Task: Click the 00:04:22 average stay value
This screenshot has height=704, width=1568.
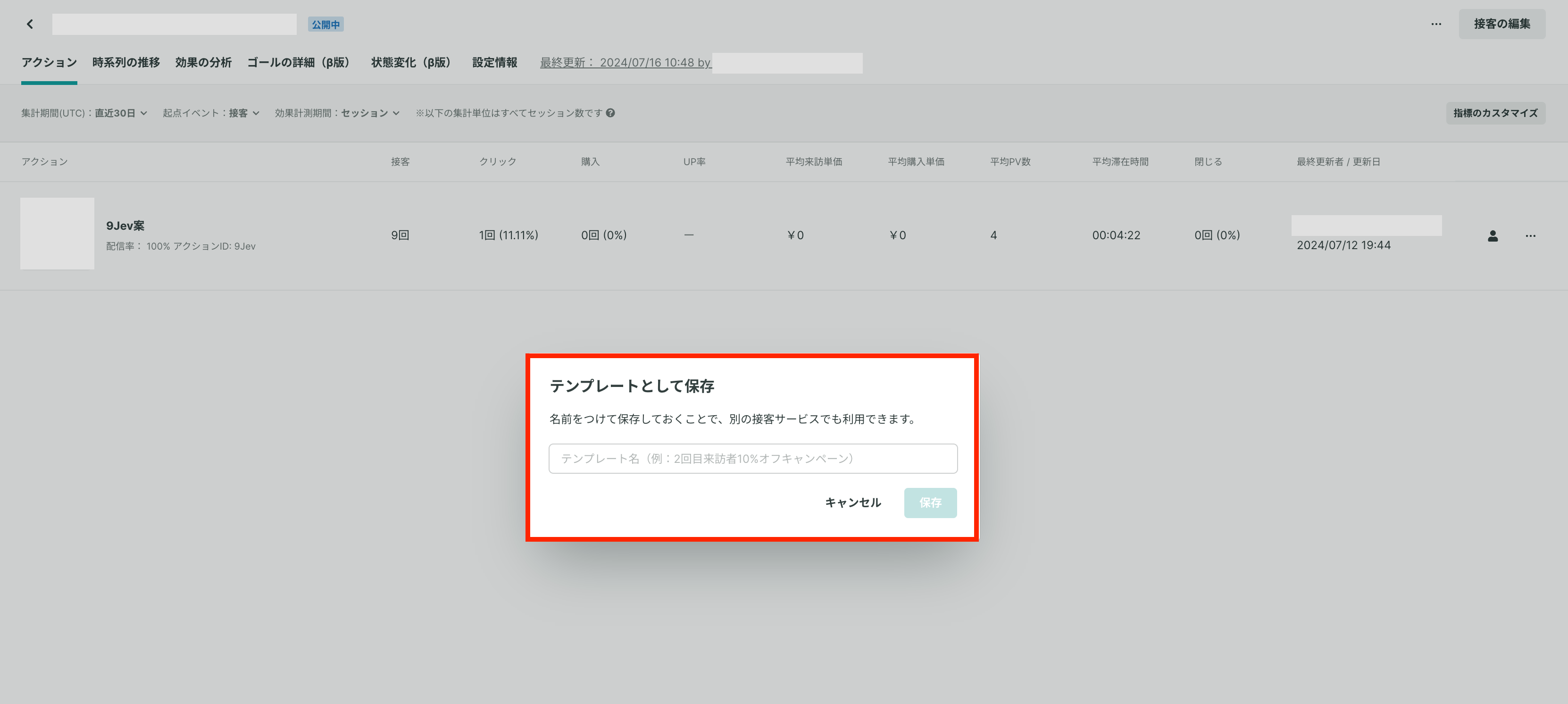Action: tap(1116, 235)
